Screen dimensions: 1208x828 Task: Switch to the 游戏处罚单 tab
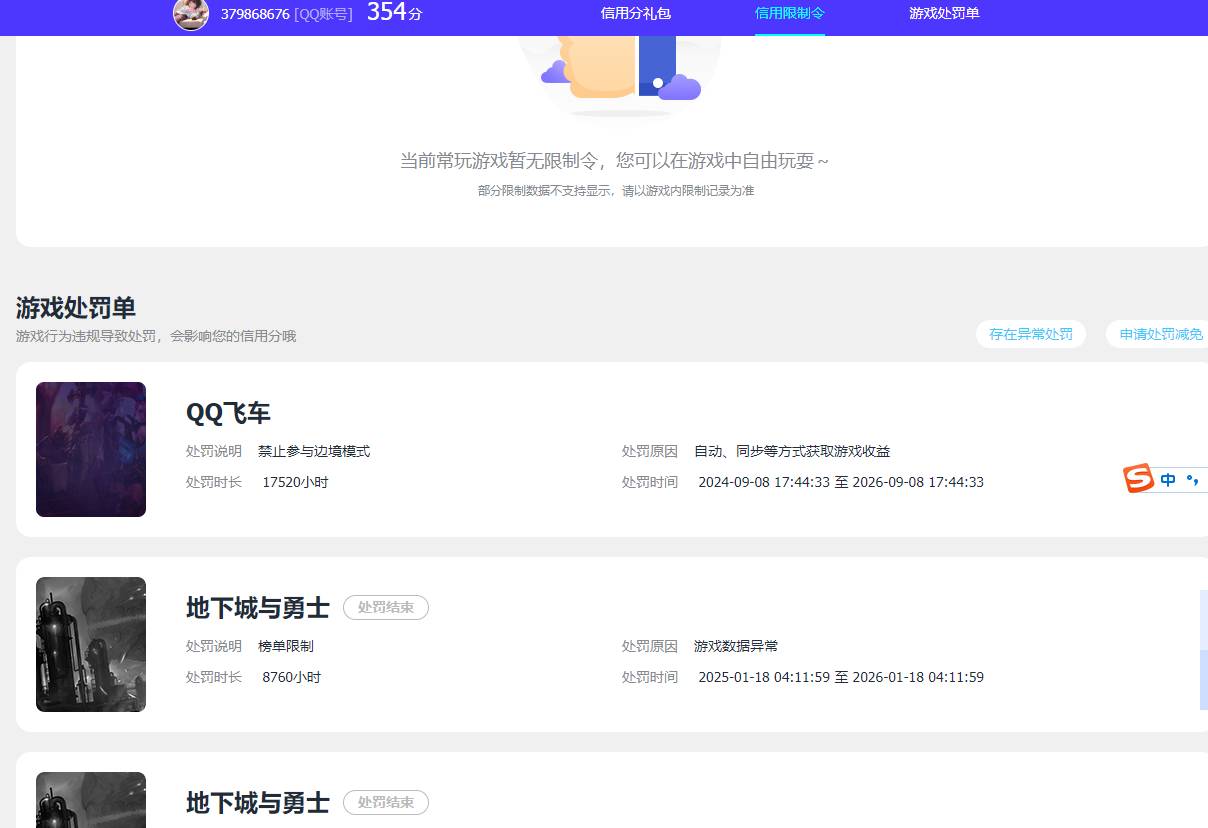944,15
